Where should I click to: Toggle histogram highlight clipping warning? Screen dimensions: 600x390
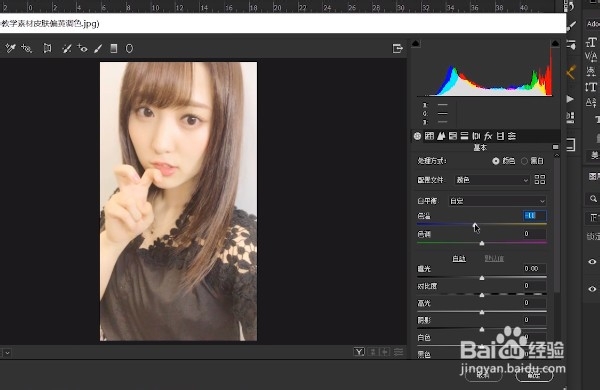[x=555, y=43]
